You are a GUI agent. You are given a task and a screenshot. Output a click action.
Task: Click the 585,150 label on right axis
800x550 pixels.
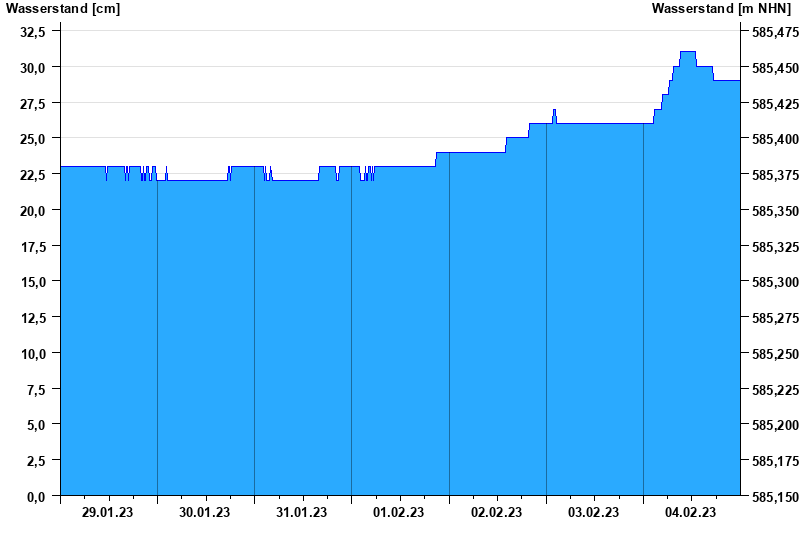tap(776, 496)
